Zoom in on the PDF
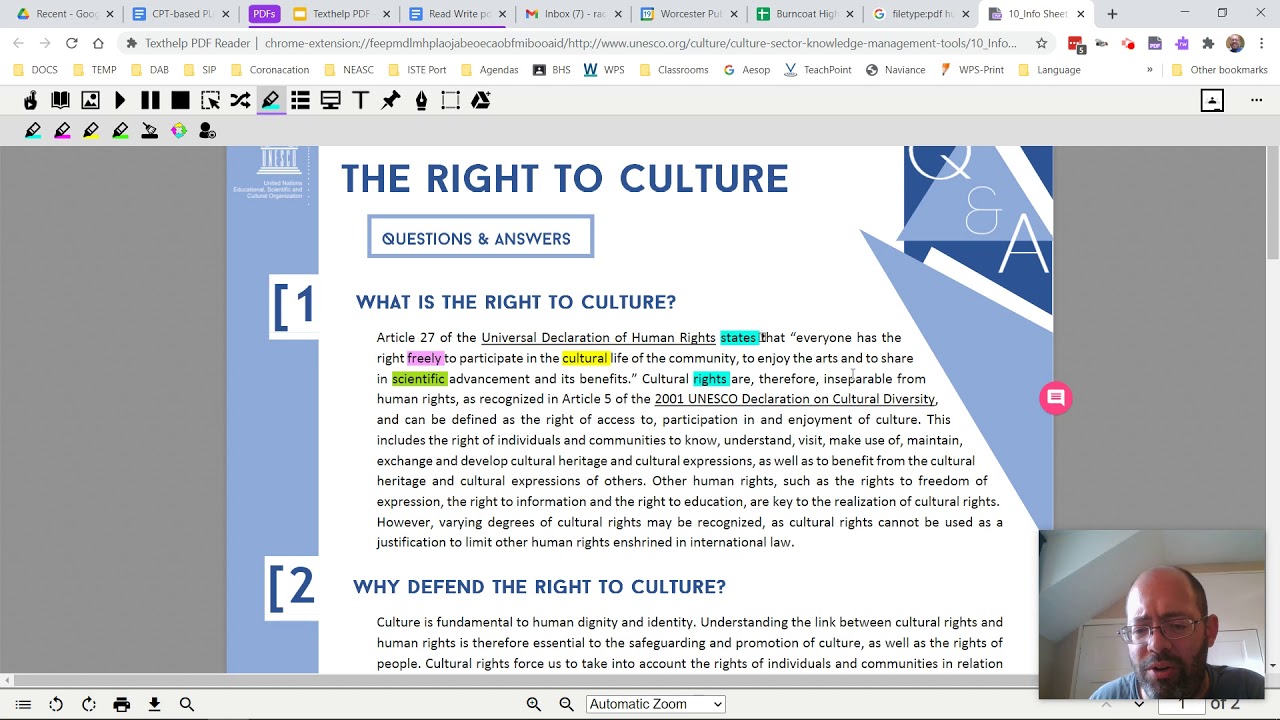Screen dimensions: 1280x720 pyautogui.click(x=534, y=704)
